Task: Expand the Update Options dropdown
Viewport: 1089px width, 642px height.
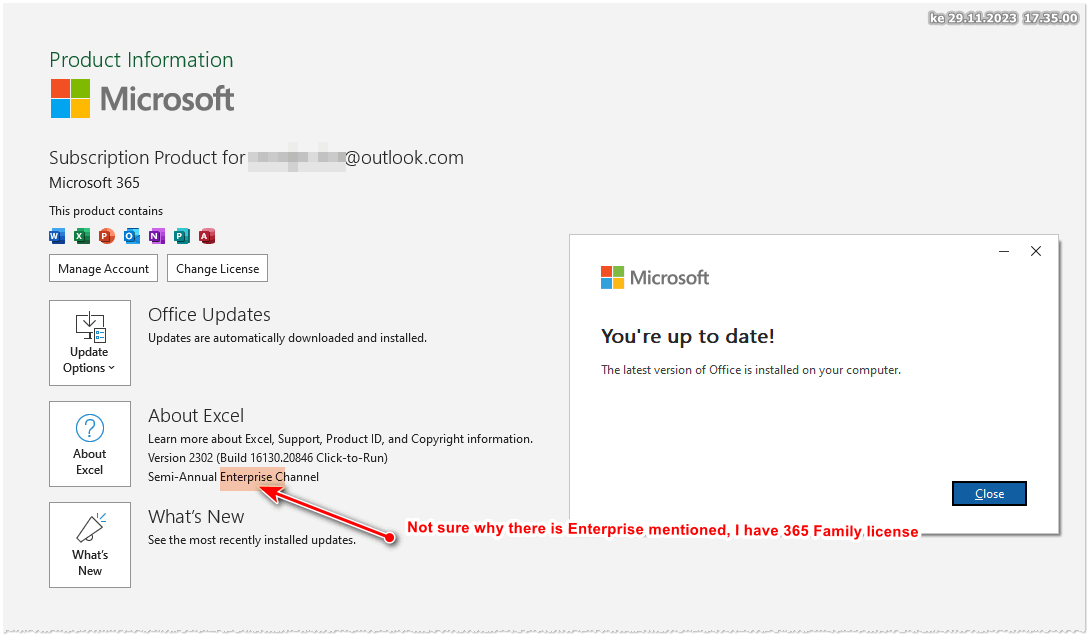Action: [90, 343]
